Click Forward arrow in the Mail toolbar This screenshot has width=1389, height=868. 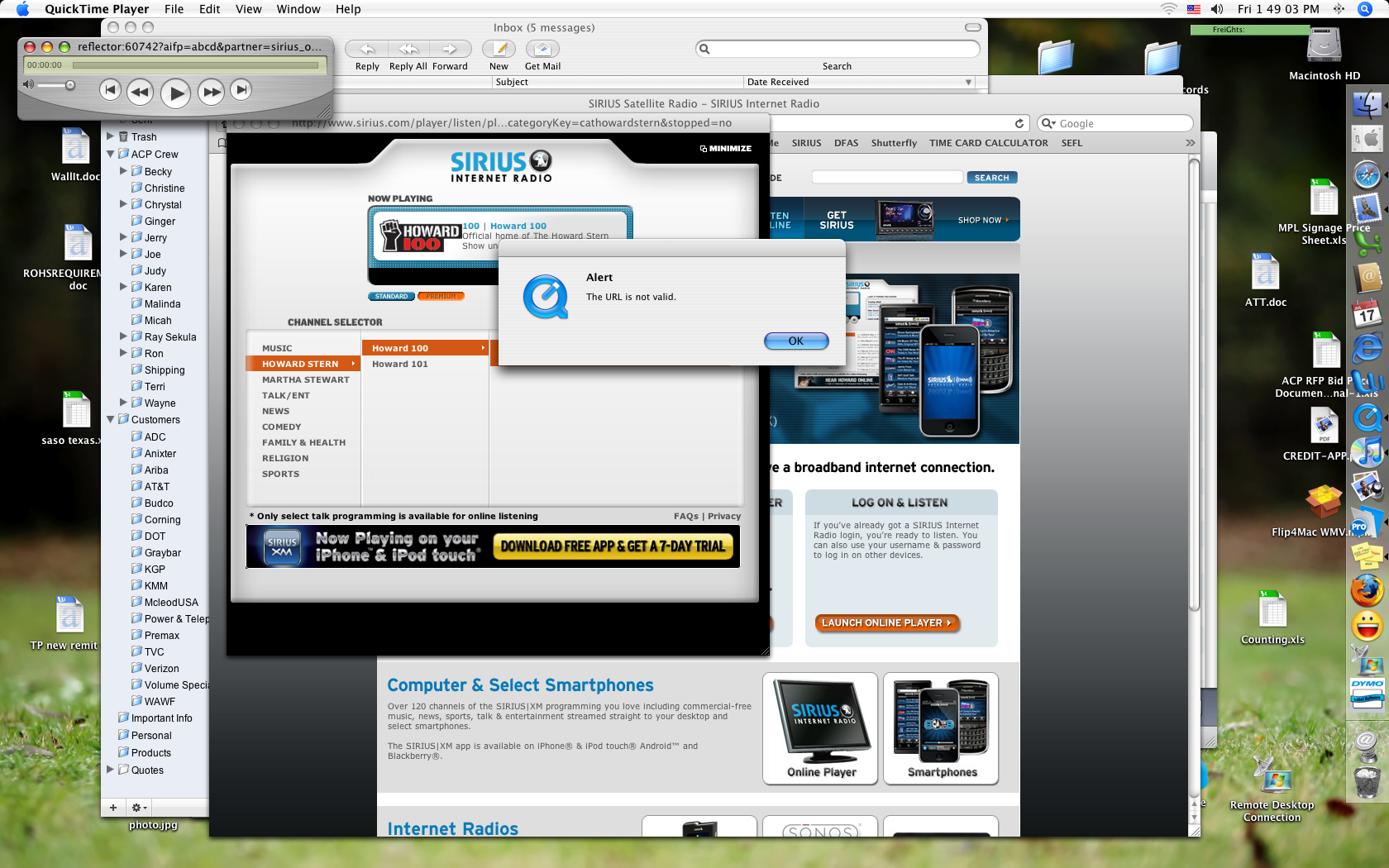pyautogui.click(x=450, y=50)
